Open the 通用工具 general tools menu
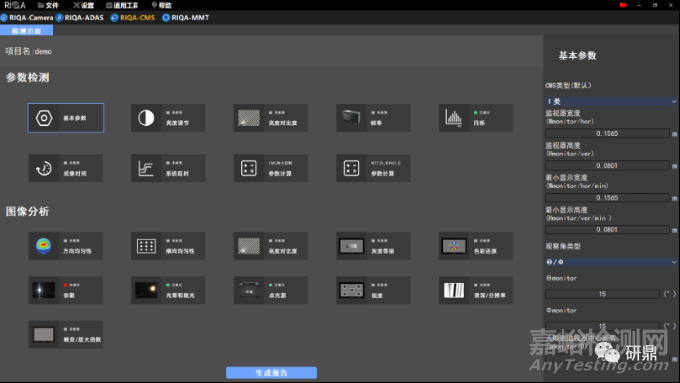The image size is (680, 383). click(122, 5)
